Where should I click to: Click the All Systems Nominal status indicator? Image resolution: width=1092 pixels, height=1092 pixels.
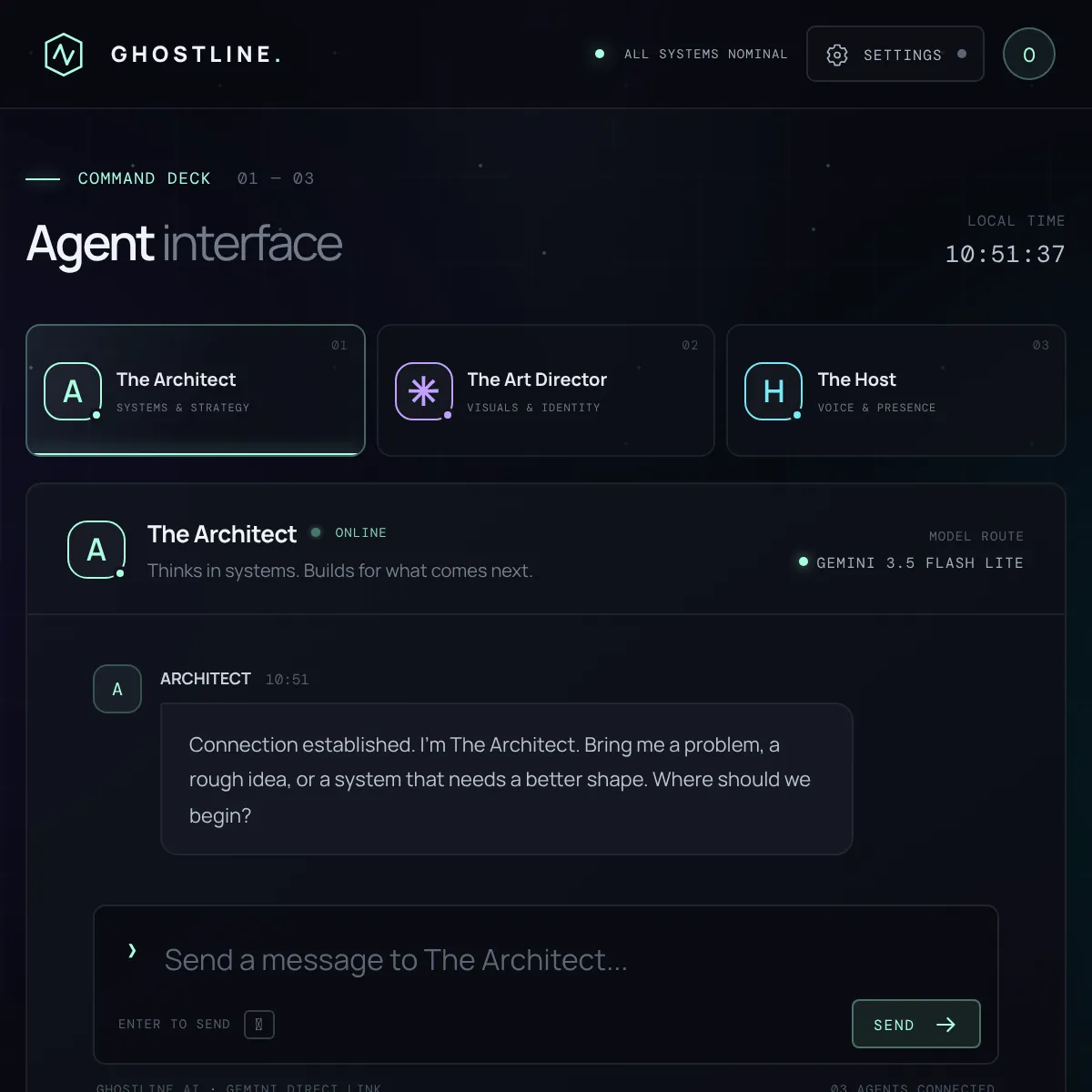(x=691, y=55)
